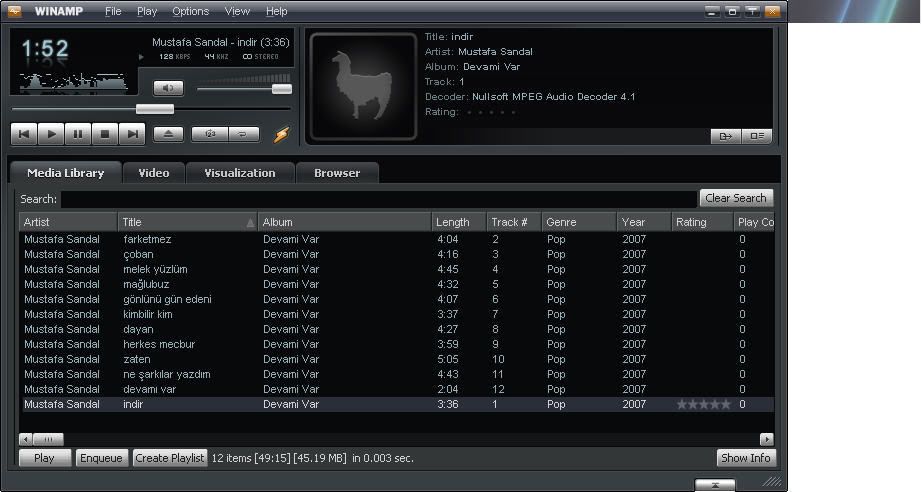The width and height of the screenshot is (922, 492).
Task: Collapse the library panel with bottom toggle
Action: point(715,485)
